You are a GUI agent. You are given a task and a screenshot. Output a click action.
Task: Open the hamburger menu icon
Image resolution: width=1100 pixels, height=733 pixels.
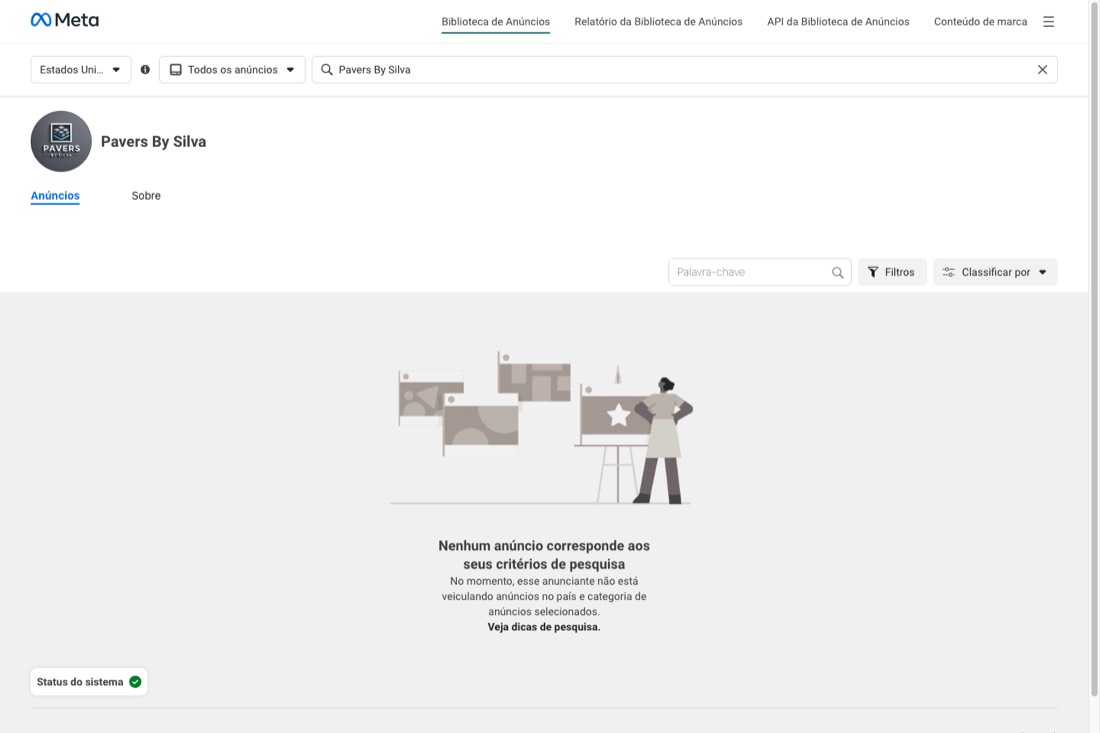point(1048,22)
